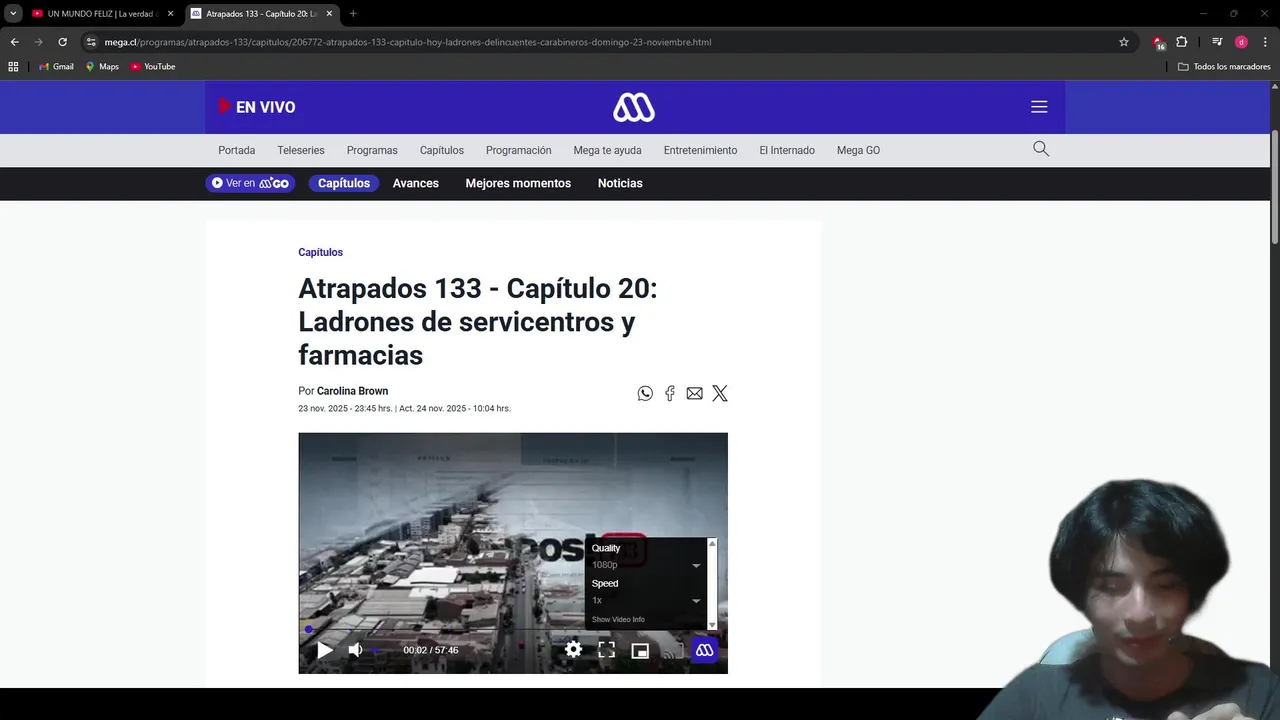Screen dimensions: 1280x720
Task: Seek along the video progress bar
Action: coord(513,630)
